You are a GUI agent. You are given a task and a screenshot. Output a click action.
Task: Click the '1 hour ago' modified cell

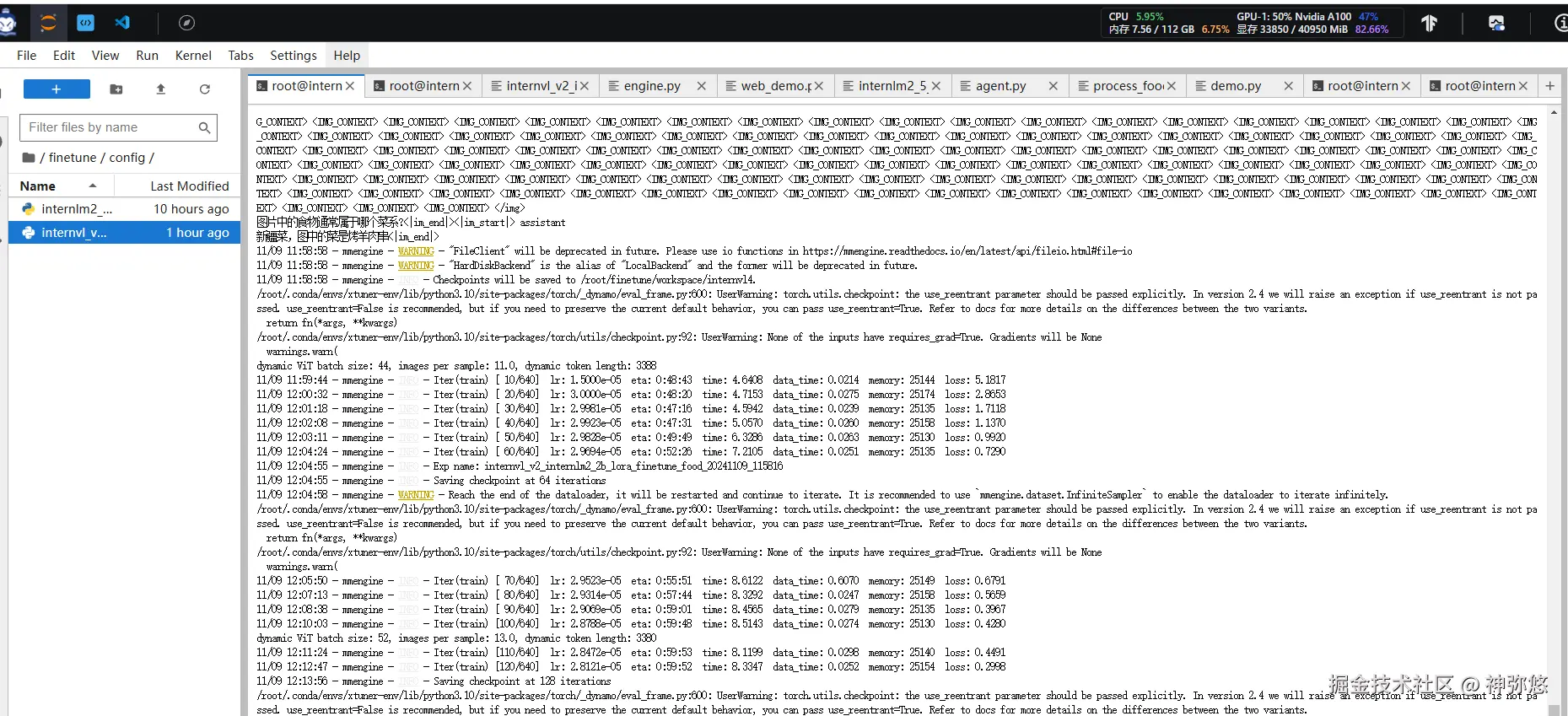(x=197, y=233)
